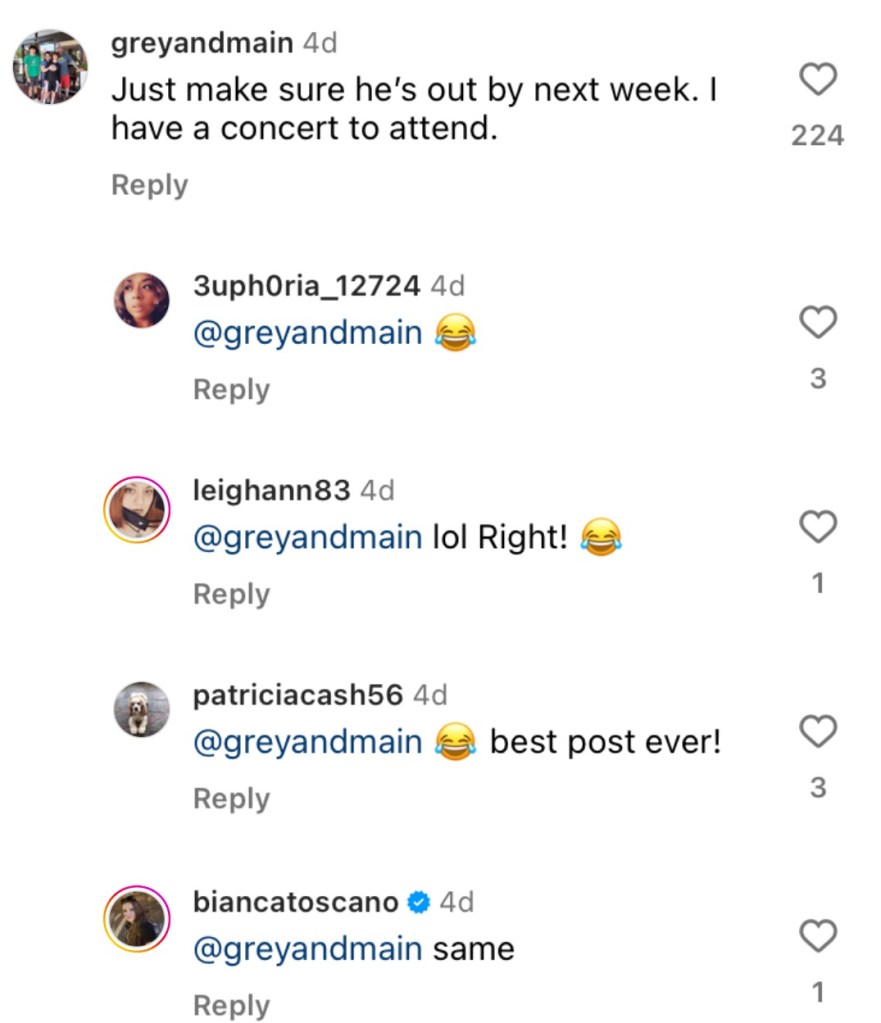
Task: Like patriciacash56's "best post ever!" reply
Action: pos(818,731)
